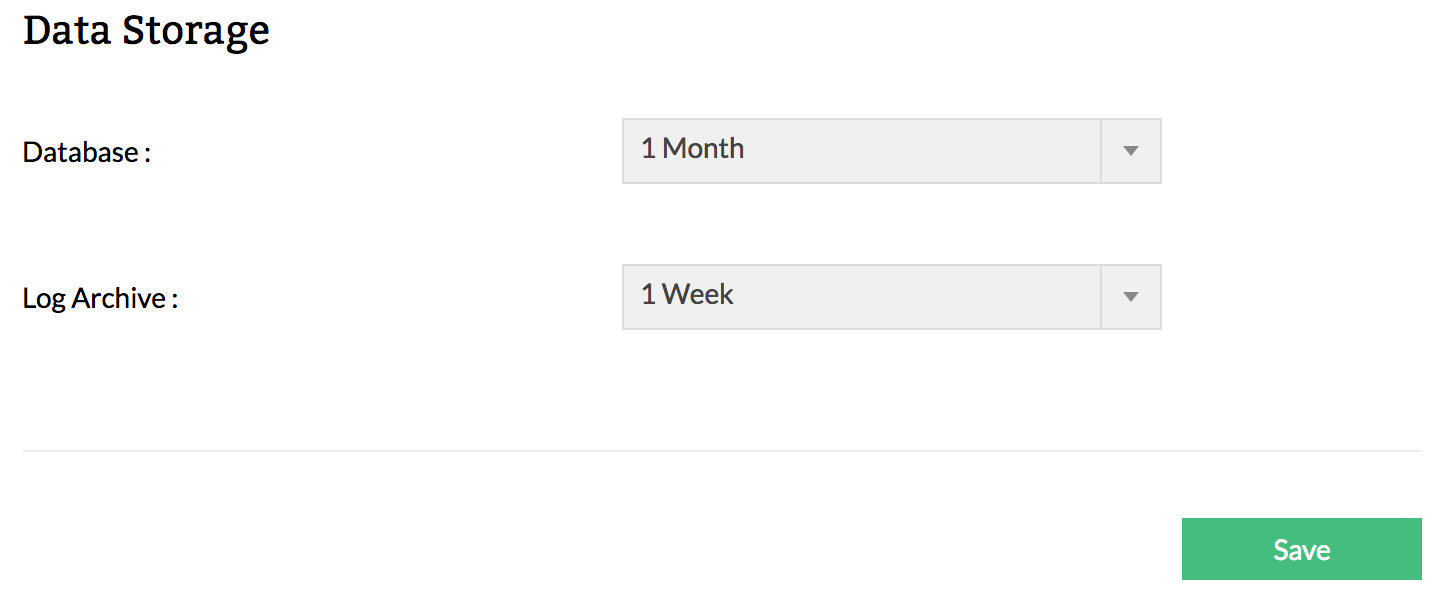This screenshot has width=1440, height=596.
Task: Click the Database dropdown arrow icon
Action: coord(1131,151)
